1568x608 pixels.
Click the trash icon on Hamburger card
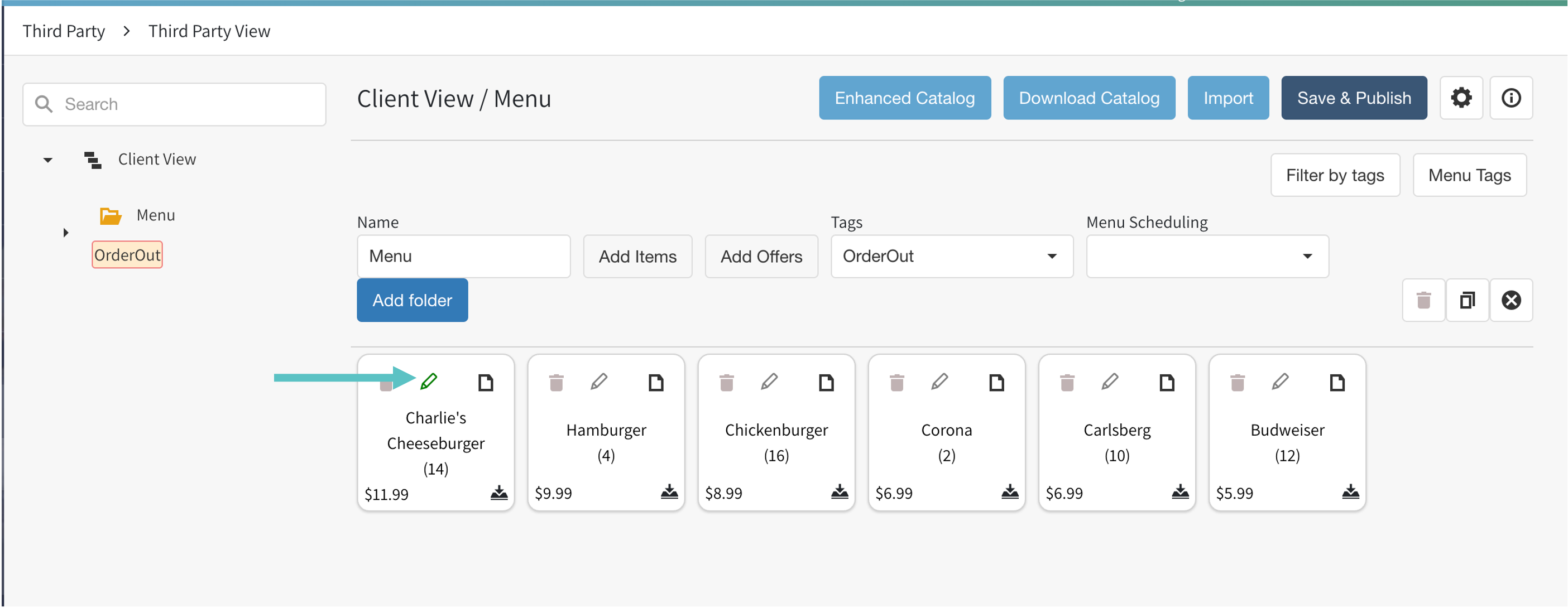556,383
